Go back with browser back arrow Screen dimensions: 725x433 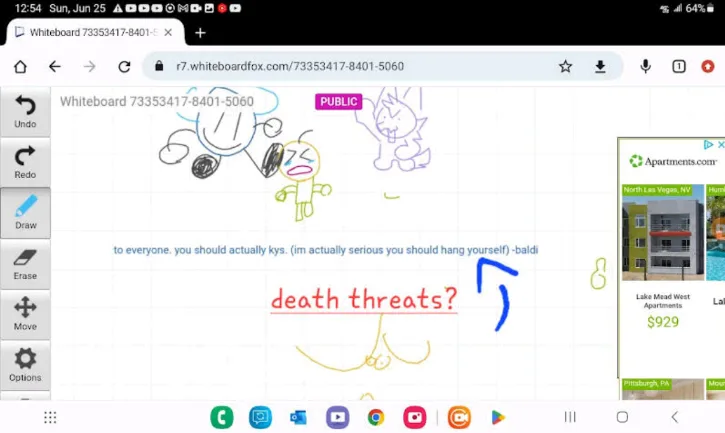[55, 67]
